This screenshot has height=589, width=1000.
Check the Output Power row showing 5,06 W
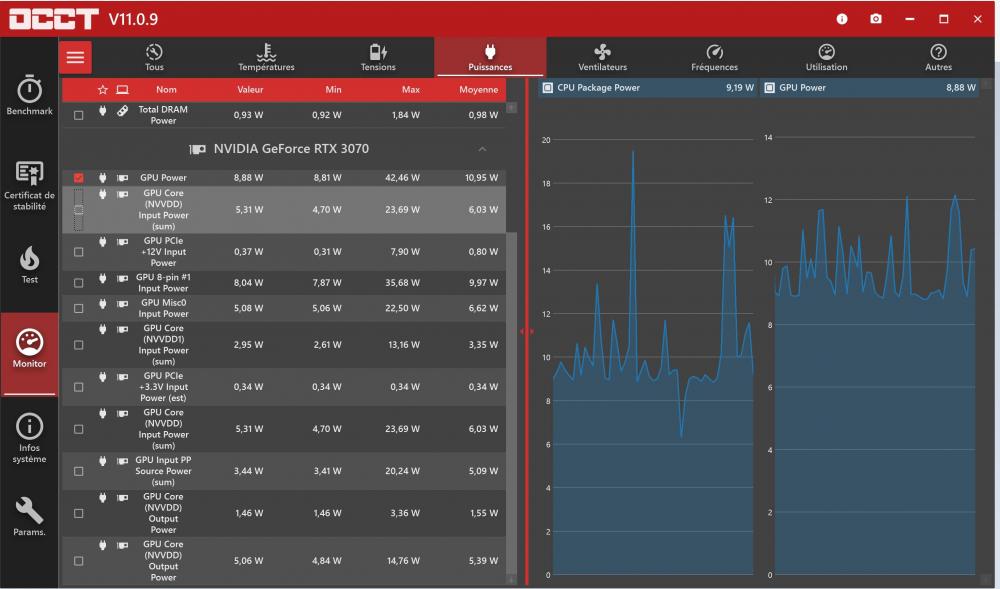click(x=78, y=561)
